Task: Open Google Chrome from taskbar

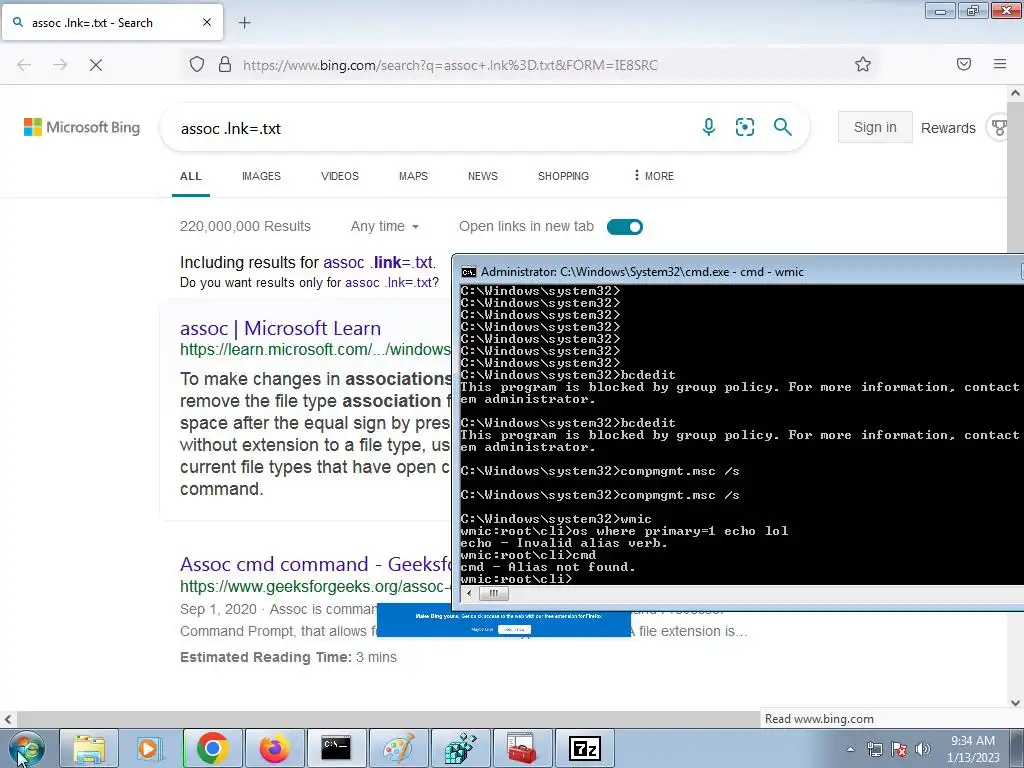Action: tap(212, 748)
